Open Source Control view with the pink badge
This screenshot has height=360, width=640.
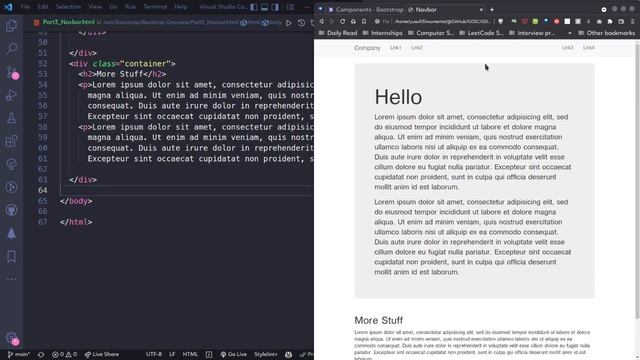click(x=11, y=72)
